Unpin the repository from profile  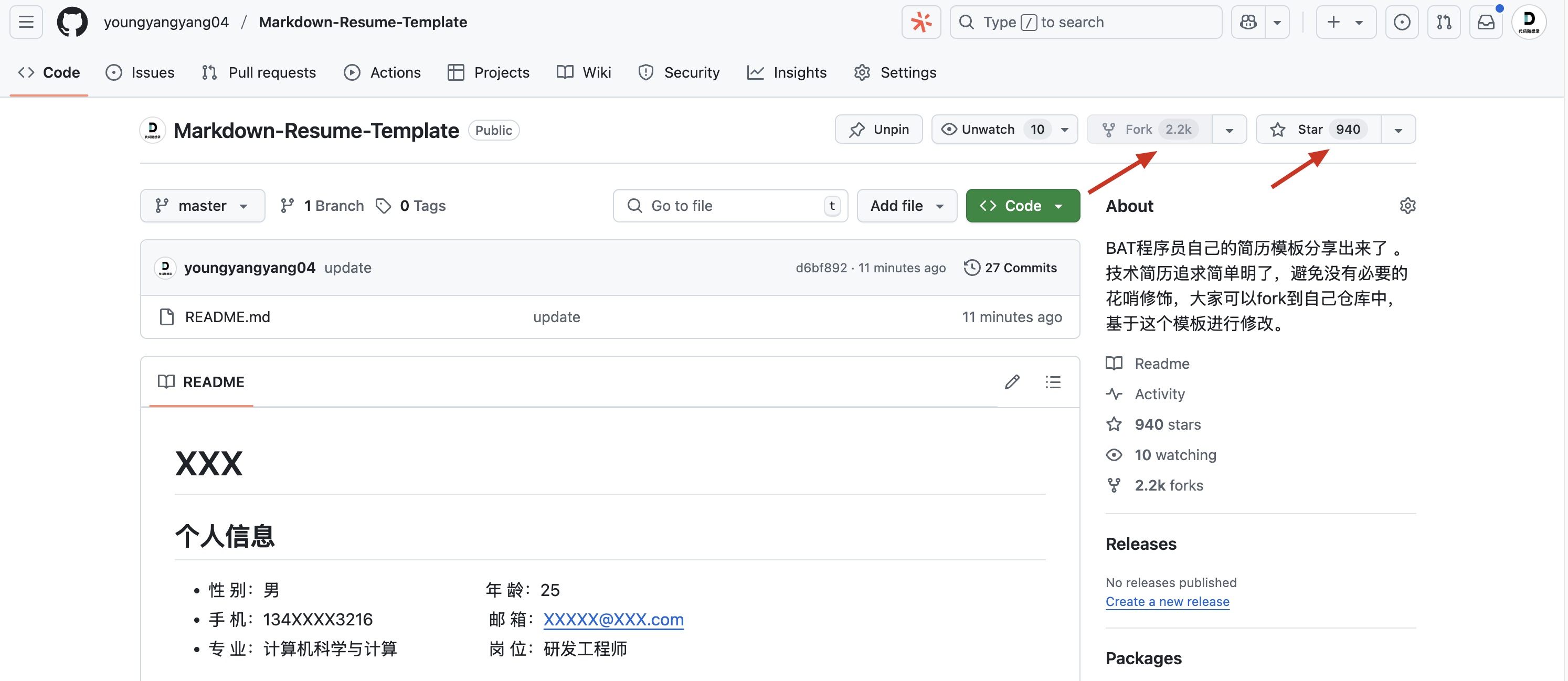pyautogui.click(x=878, y=129)
